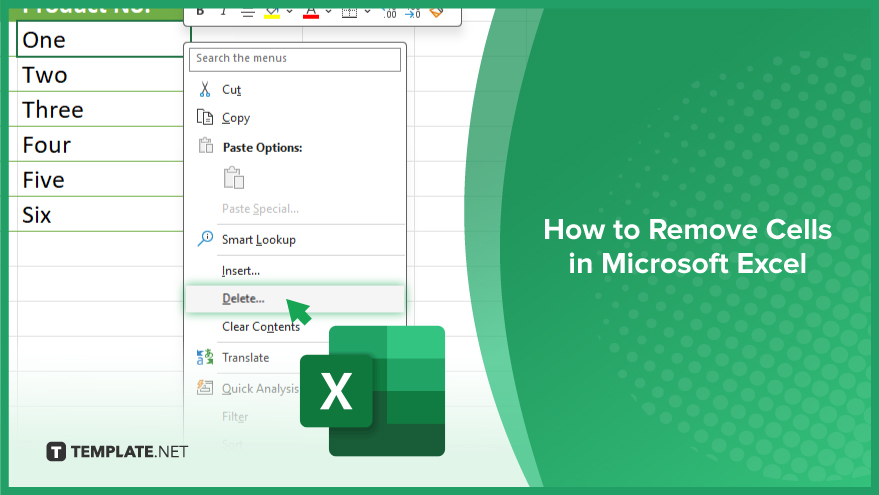Viewport: 879px width, 495px height.
Task: Open the fill color dropdown arrow
Action: pos(289,11)
